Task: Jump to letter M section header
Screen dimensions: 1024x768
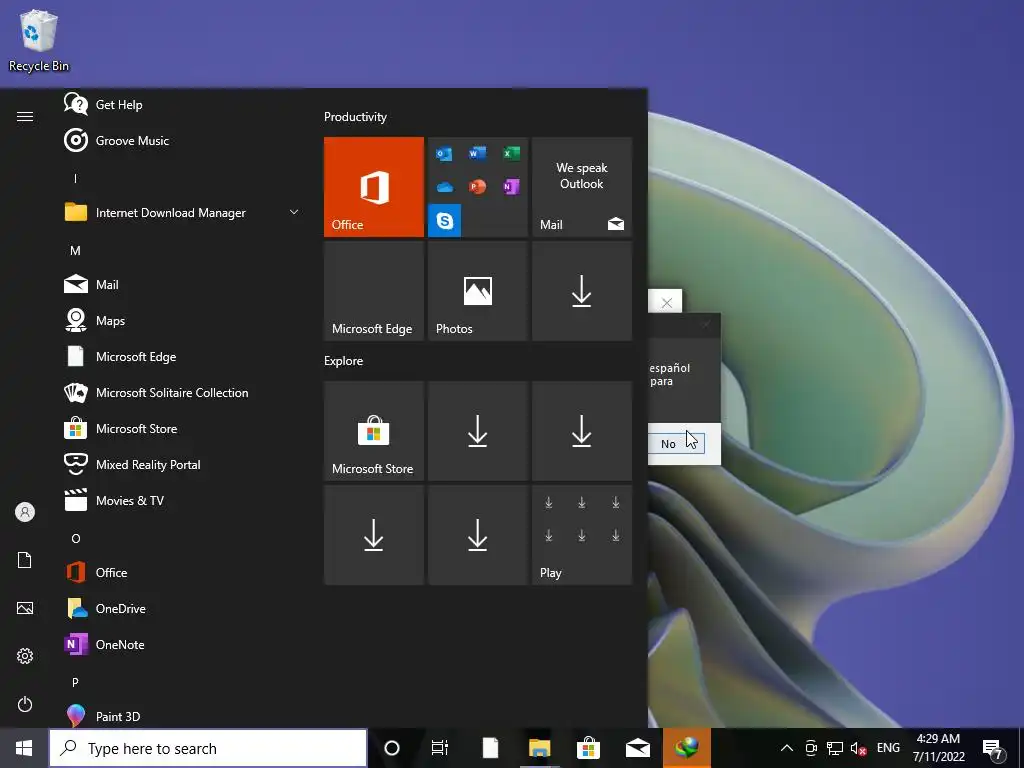Action: pyautogui.click(x=75, y=250)
